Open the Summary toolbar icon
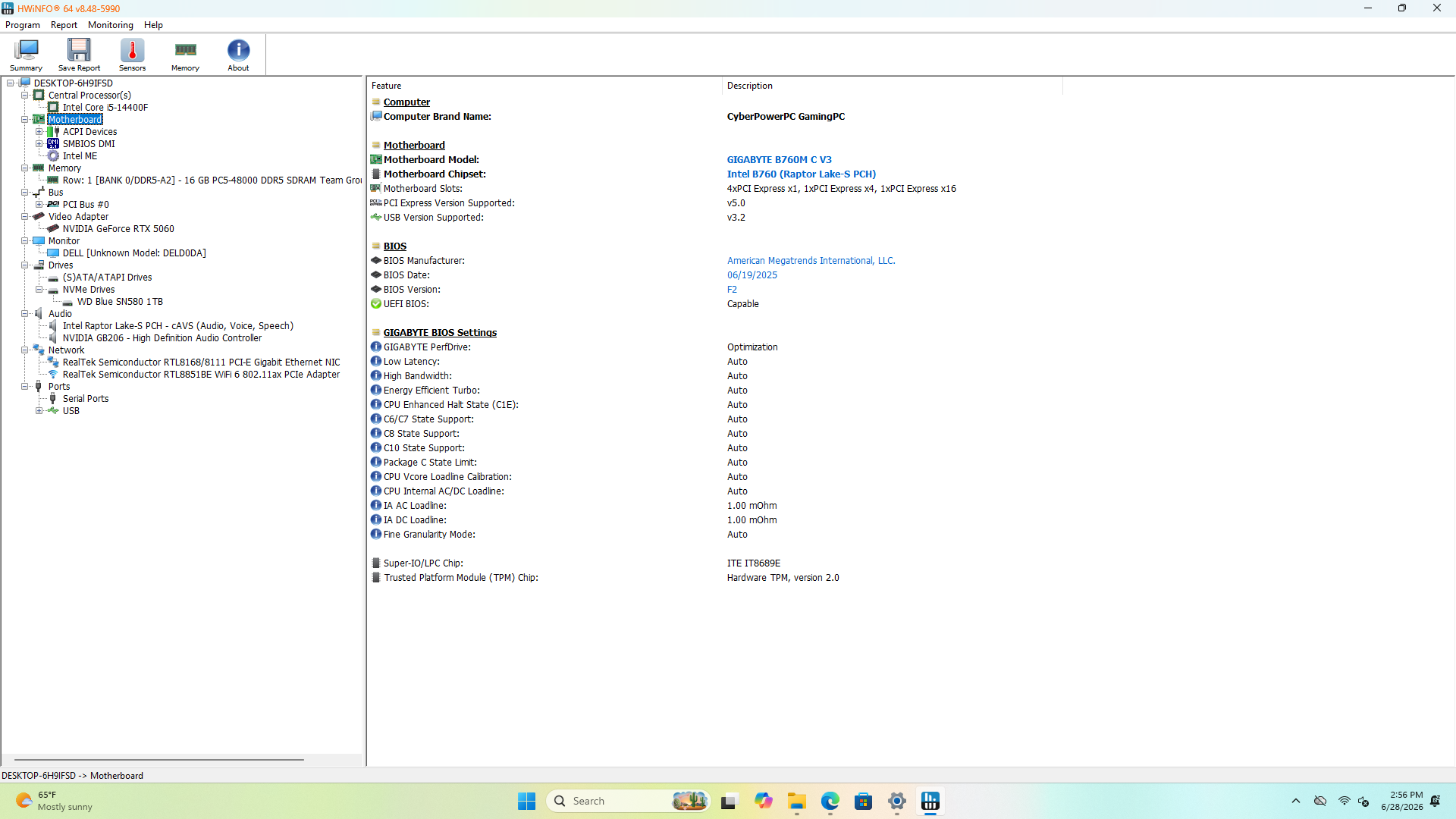Screen dimensions: 1456x819 [26, 55]
